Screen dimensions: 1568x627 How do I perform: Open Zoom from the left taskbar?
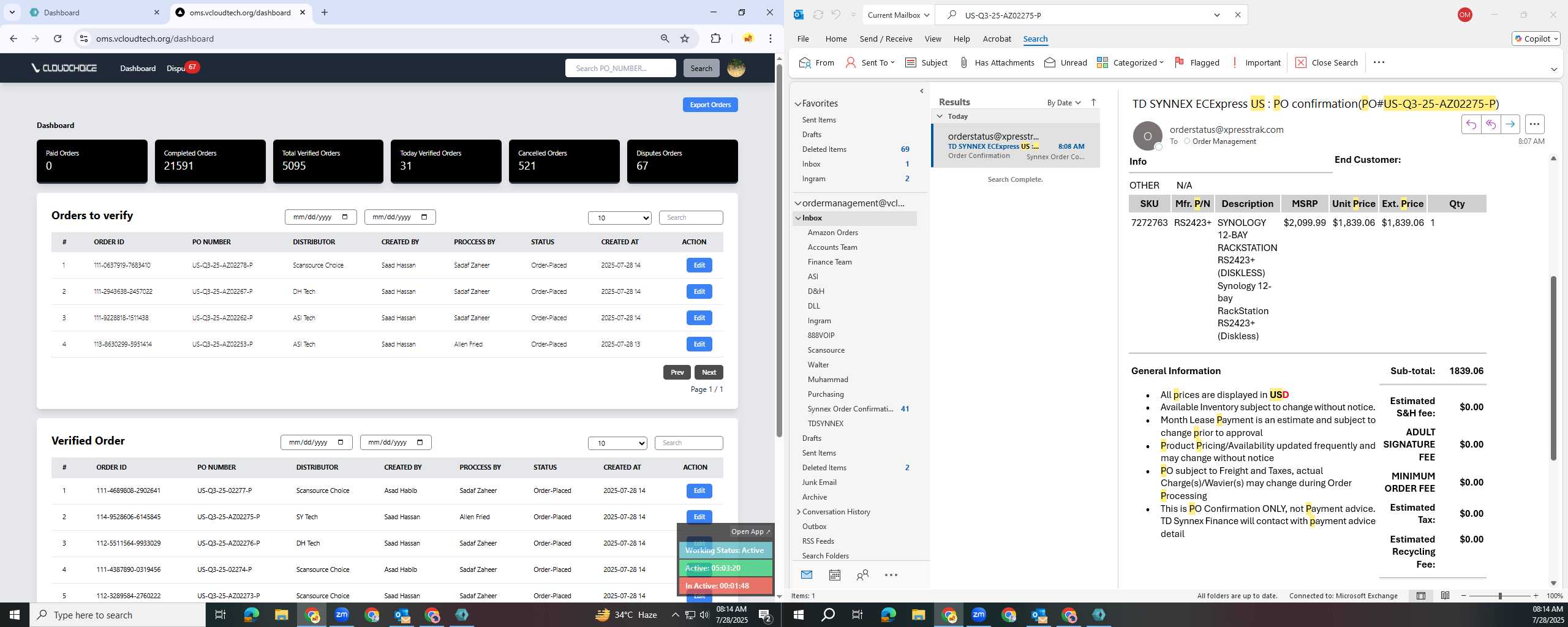[342, 615]
